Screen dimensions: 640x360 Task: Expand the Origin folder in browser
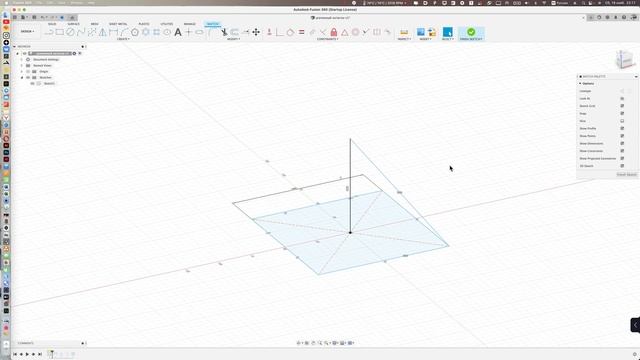22,71
